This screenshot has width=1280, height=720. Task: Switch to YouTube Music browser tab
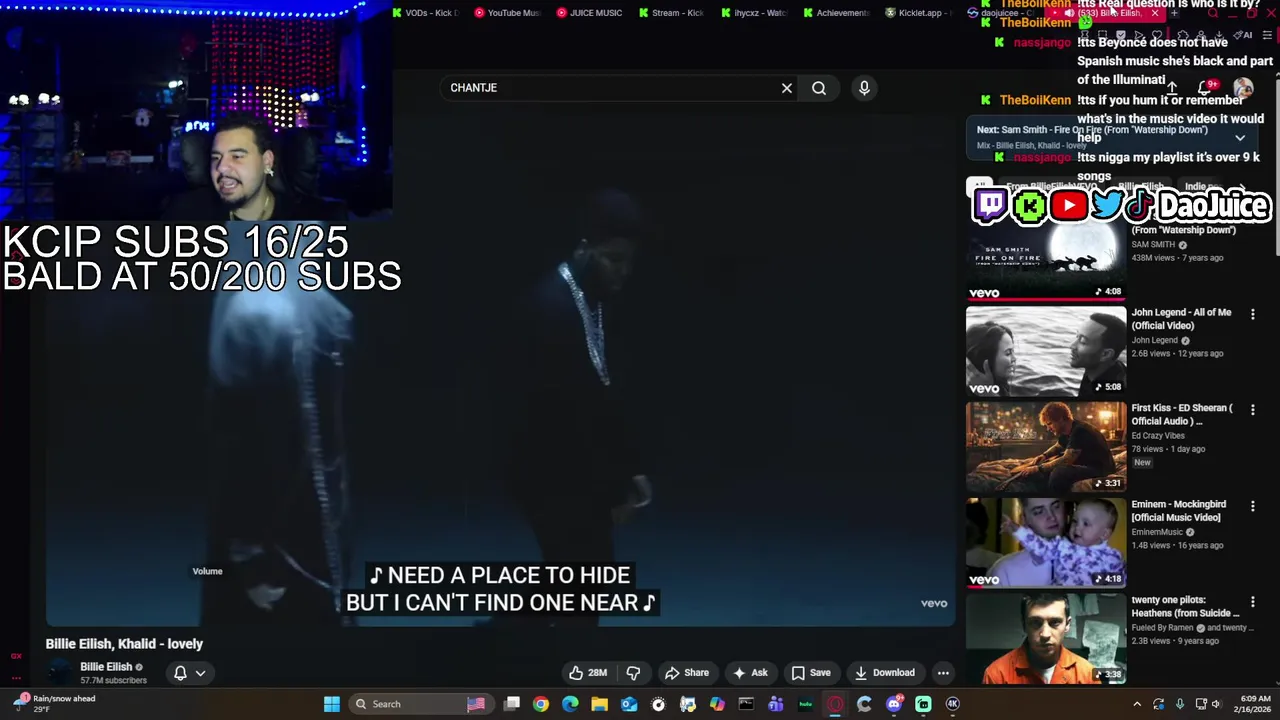[507, 13]
